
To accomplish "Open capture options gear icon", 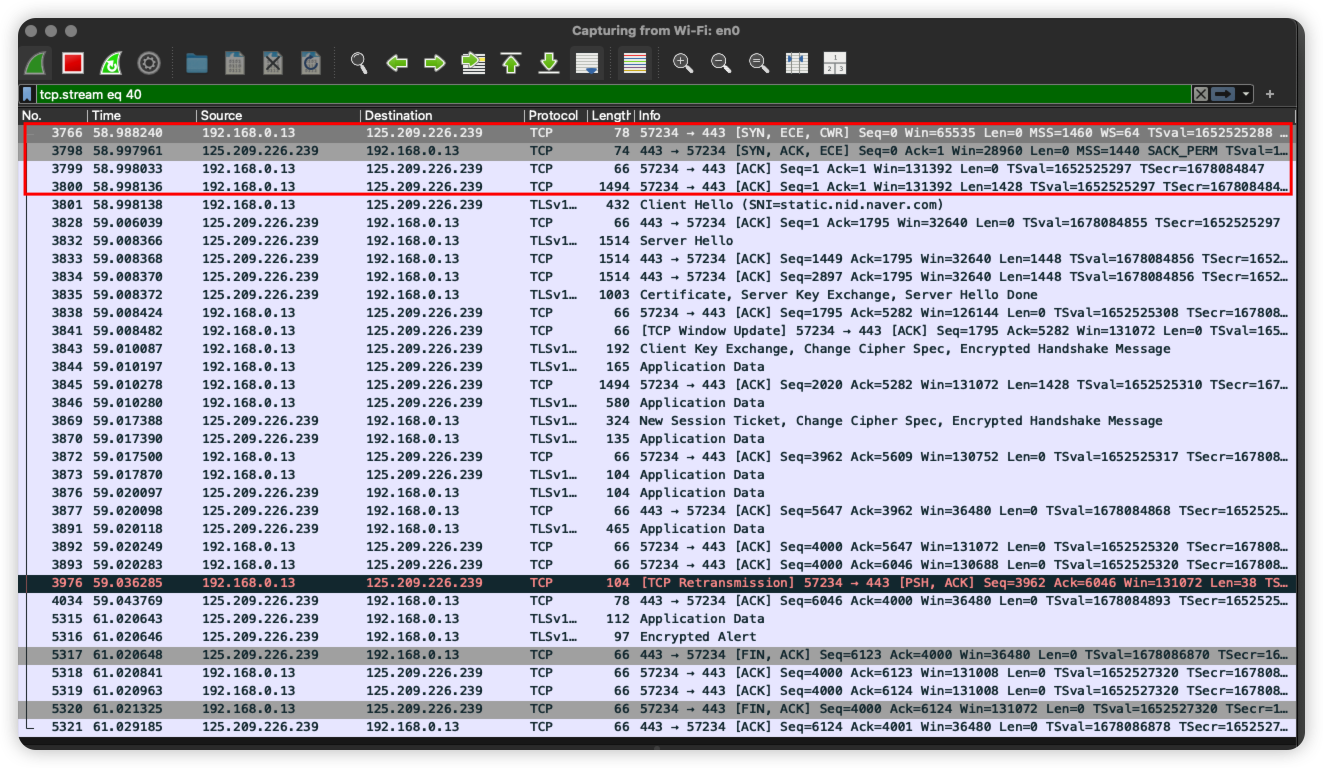I will [149, 63].
